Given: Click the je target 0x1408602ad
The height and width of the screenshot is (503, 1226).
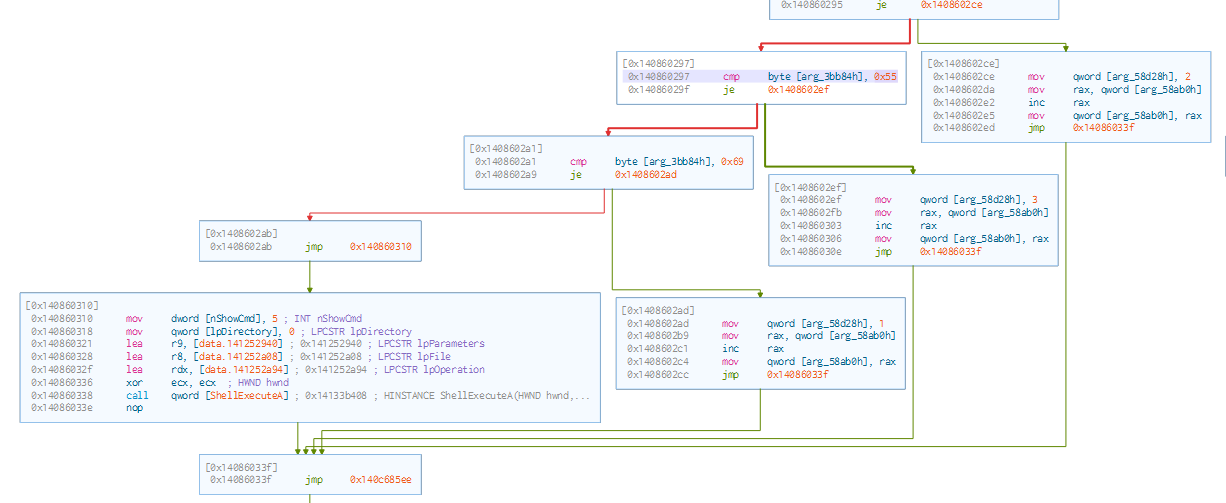Looking at the screenshot, I should (x=648, y=174).
